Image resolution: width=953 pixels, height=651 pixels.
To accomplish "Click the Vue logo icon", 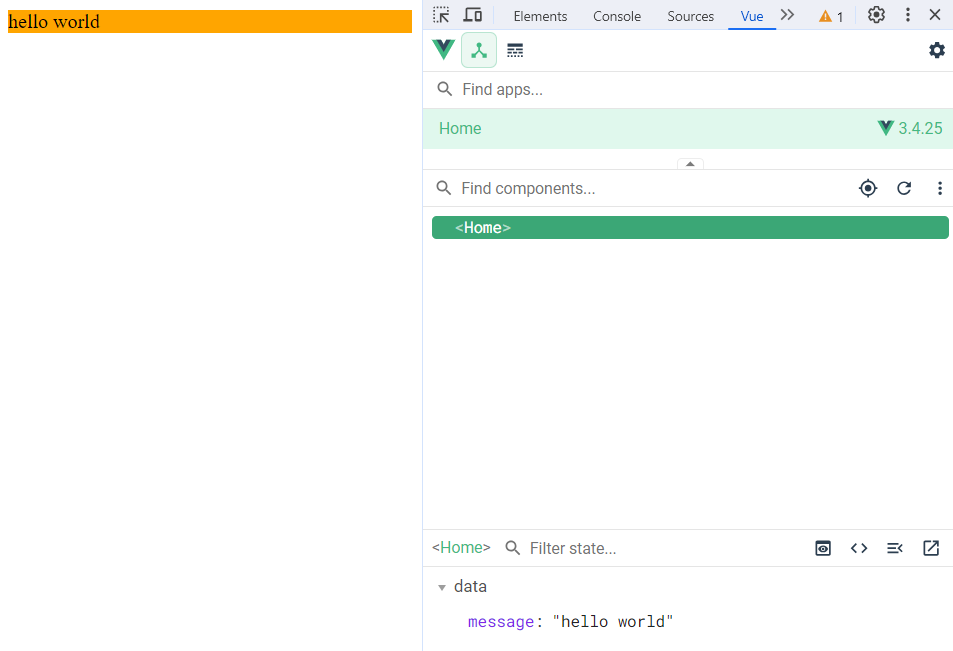I will (443, 50).
